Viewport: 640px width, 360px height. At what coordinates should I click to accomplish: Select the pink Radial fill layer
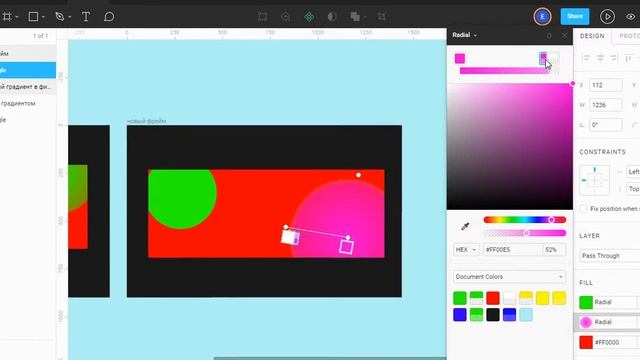pyautogui.click(x=607, y=322)
